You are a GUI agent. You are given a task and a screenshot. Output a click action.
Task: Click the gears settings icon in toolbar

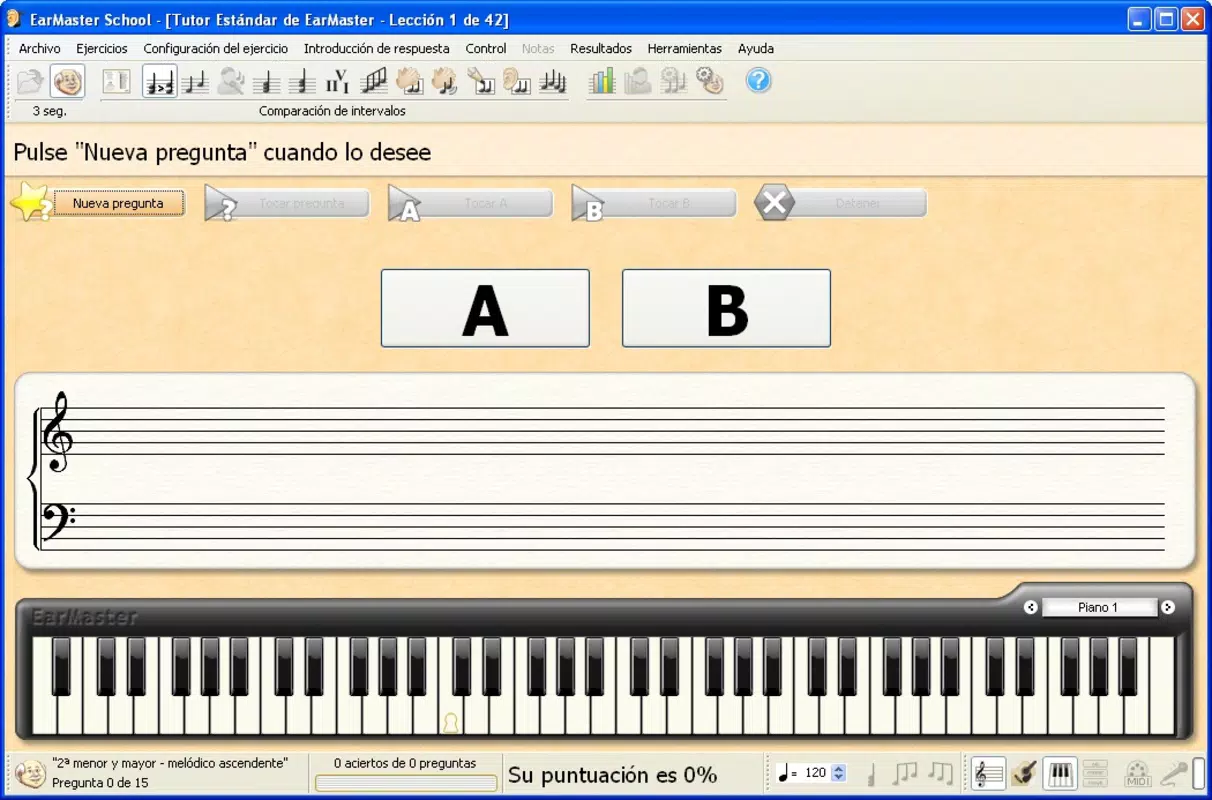(709, 81)
